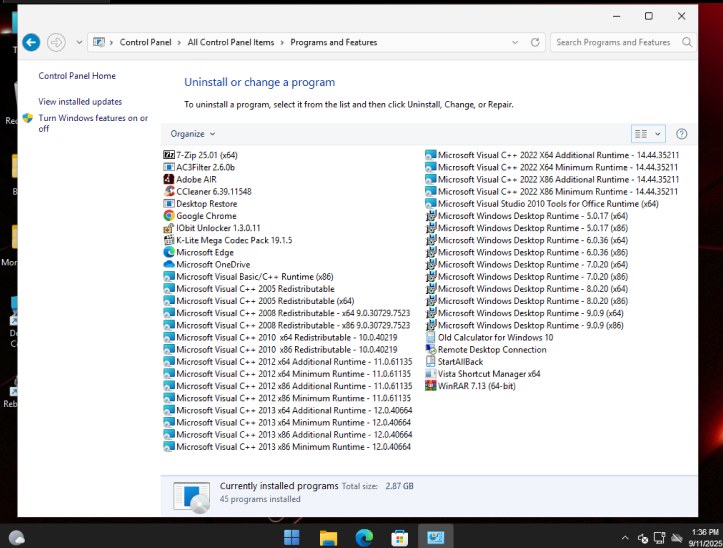Expand the arrow after Control Panel breadcrumb
The image size is (723, 548).
tap(179, 42)
